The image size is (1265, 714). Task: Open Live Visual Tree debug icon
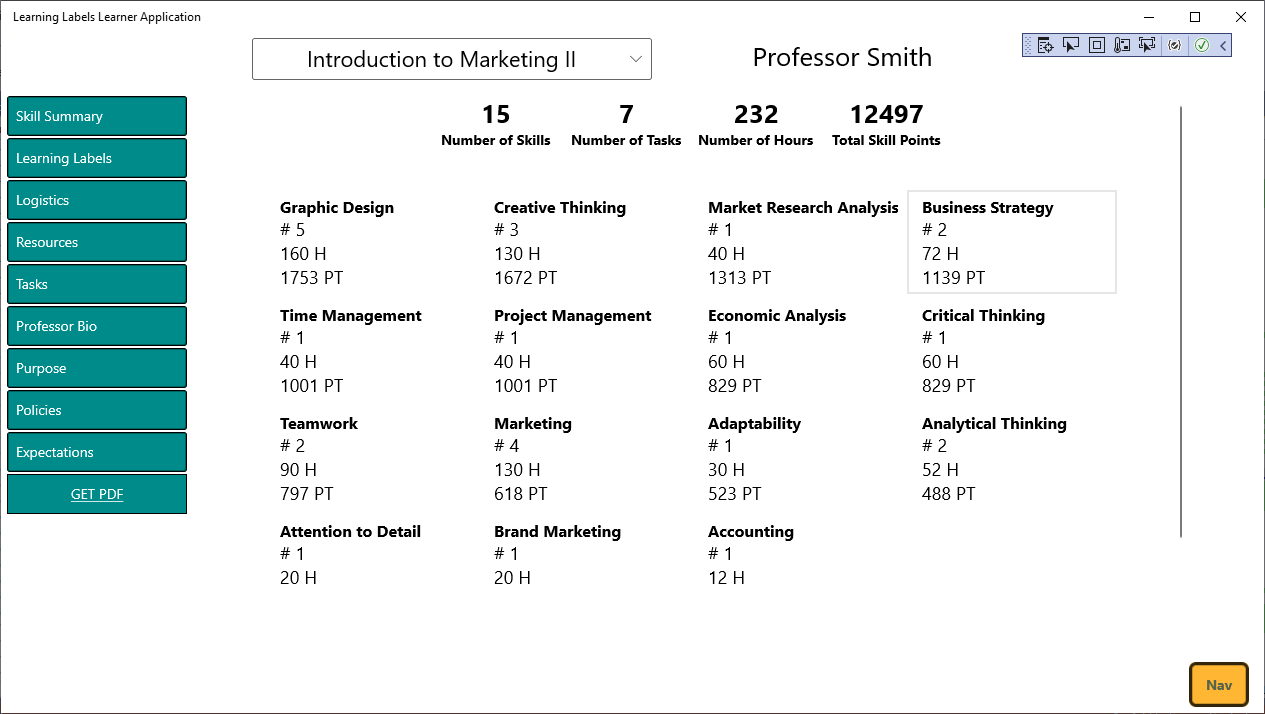coord(1045,45)
